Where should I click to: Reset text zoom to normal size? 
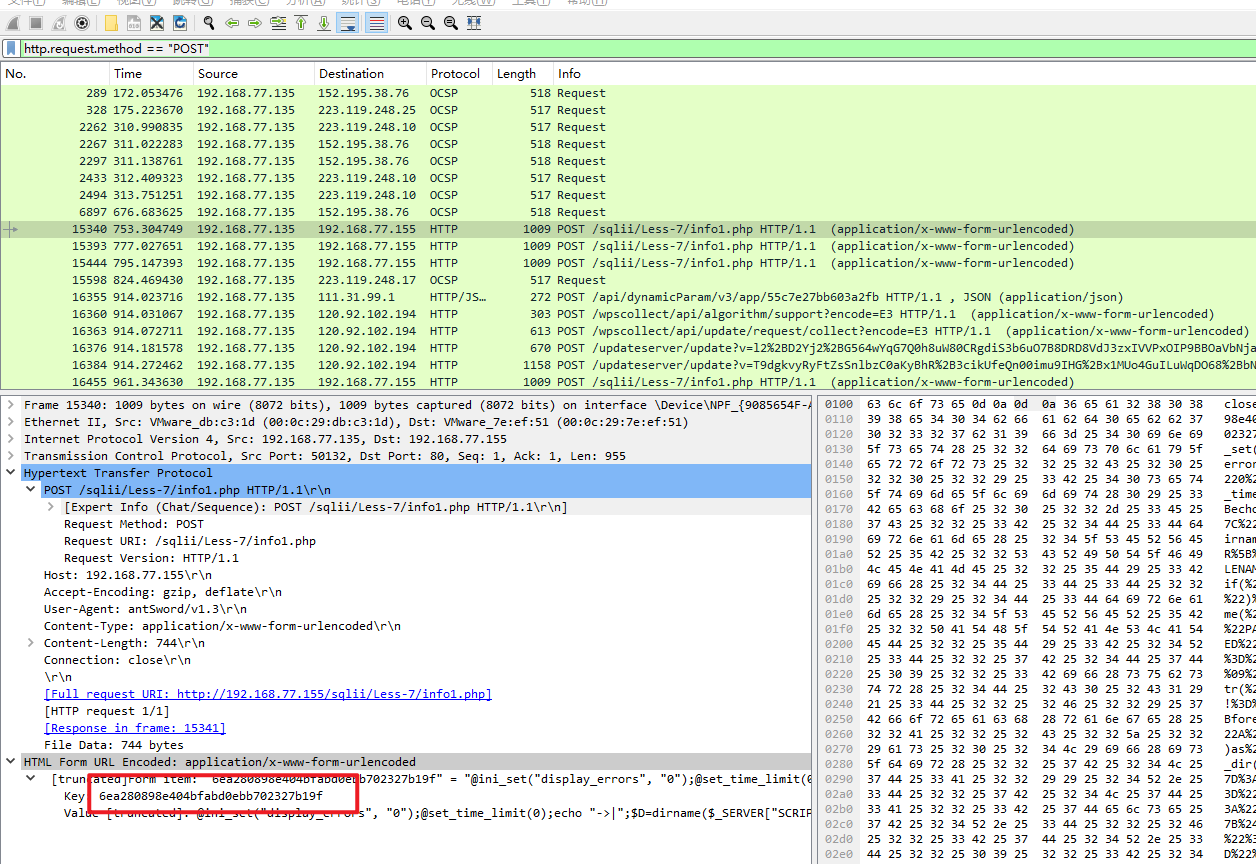451,22
